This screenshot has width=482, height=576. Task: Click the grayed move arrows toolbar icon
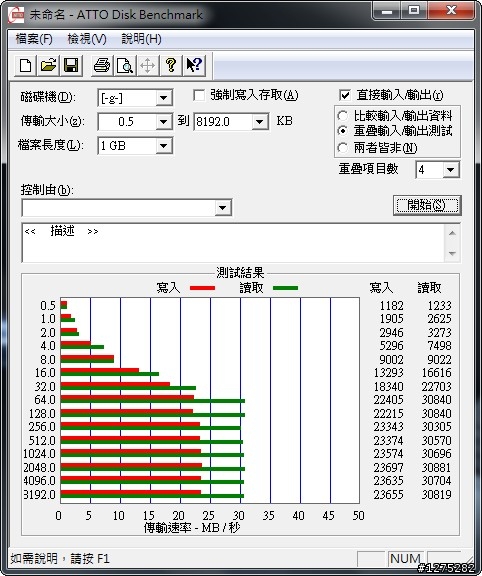[147, 66]
